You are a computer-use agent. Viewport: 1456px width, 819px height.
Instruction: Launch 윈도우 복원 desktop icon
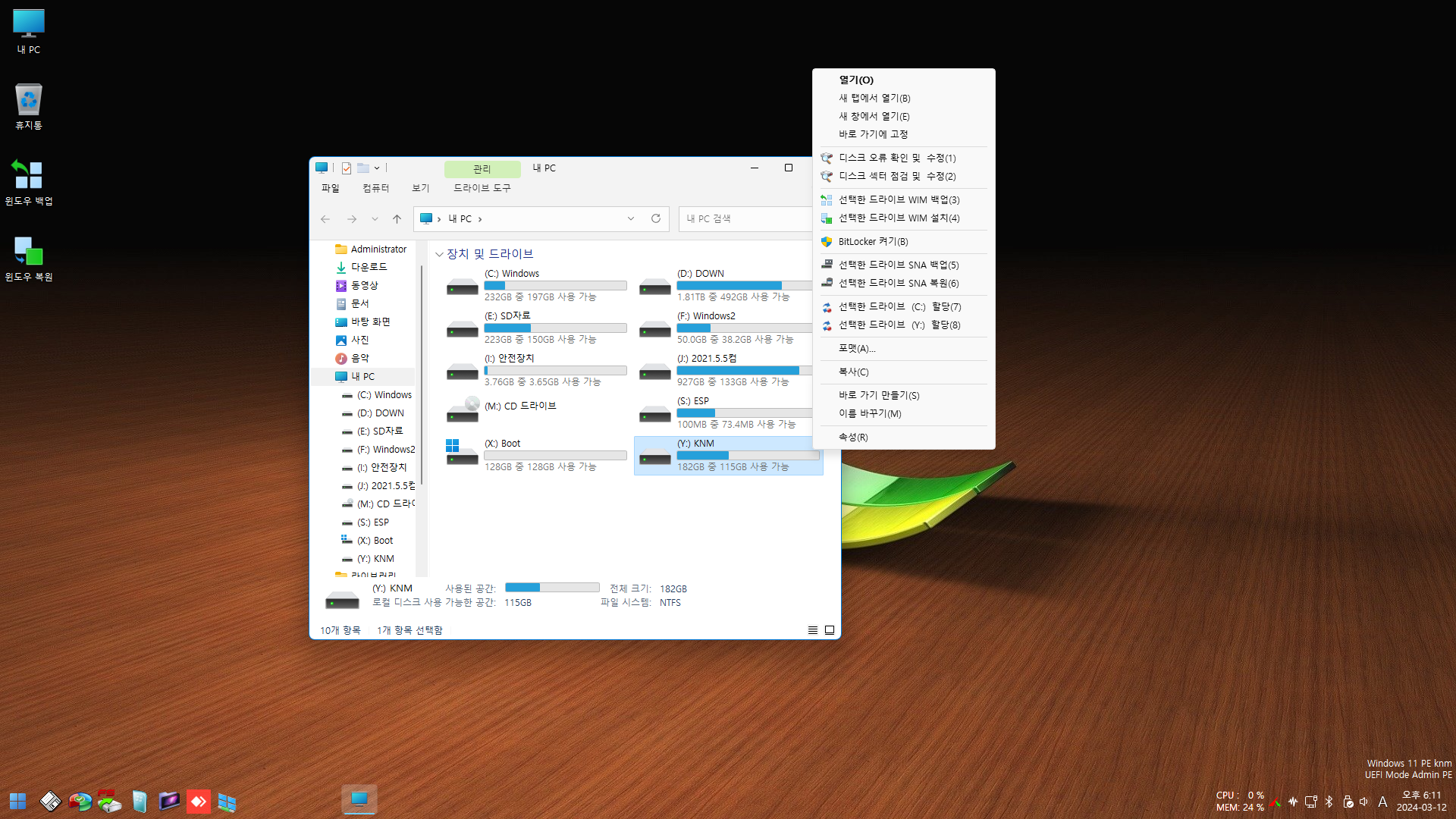pyautogui.click(x=29, y=259)
